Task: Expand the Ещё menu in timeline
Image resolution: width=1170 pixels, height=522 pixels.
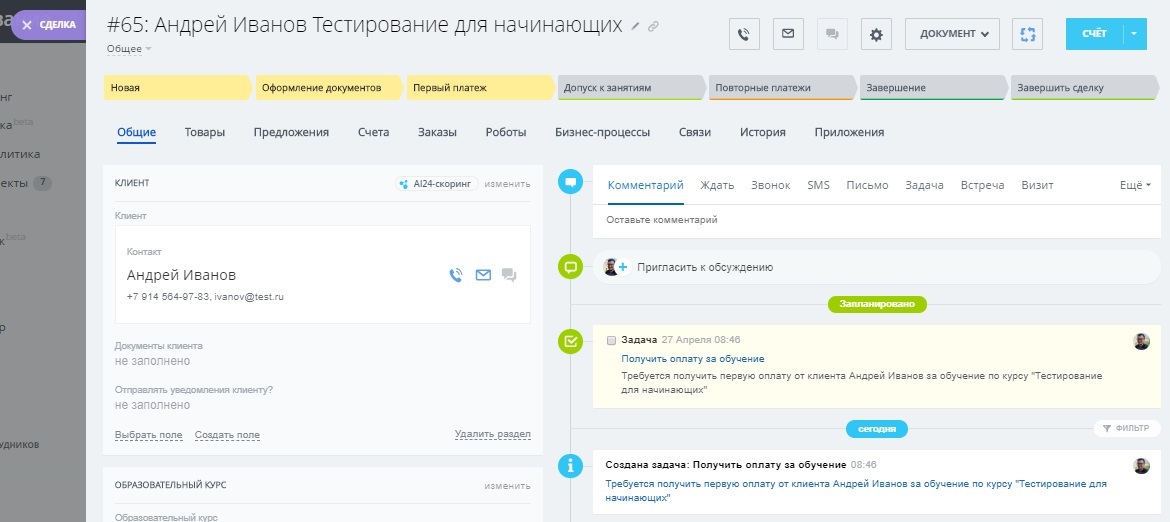Action: 1135,185
